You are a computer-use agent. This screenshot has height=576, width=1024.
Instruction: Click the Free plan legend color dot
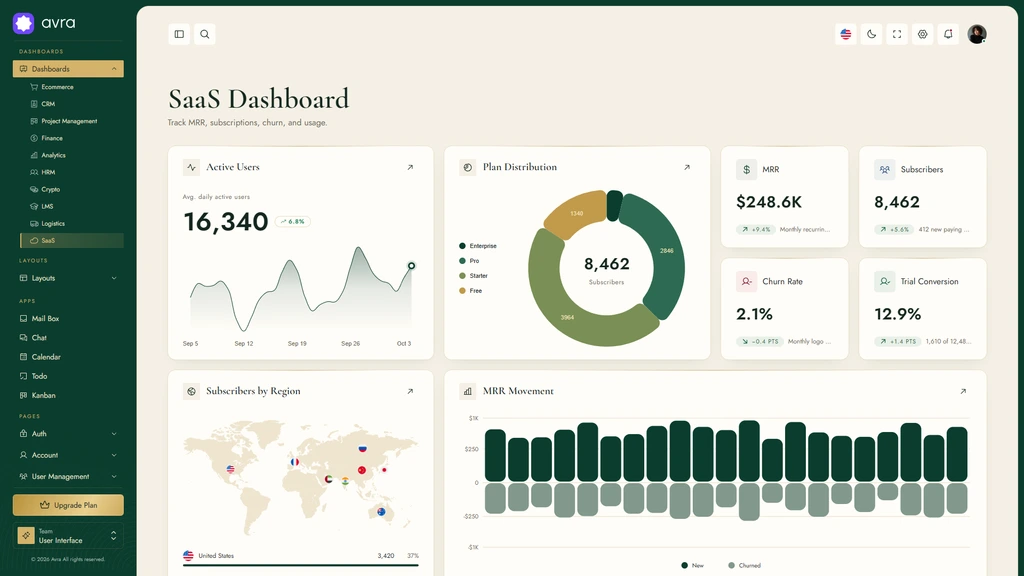[462, 291]
